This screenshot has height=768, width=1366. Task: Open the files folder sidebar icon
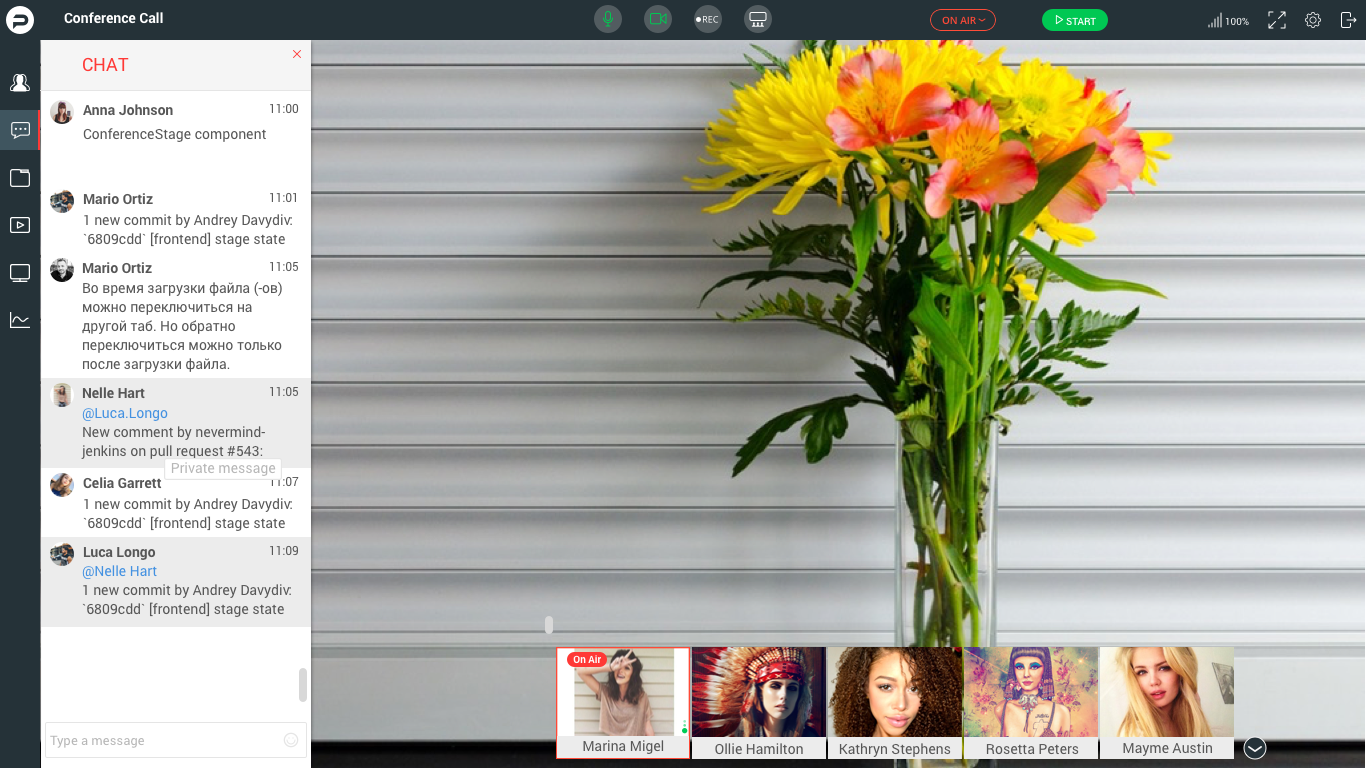click(20, 178)
